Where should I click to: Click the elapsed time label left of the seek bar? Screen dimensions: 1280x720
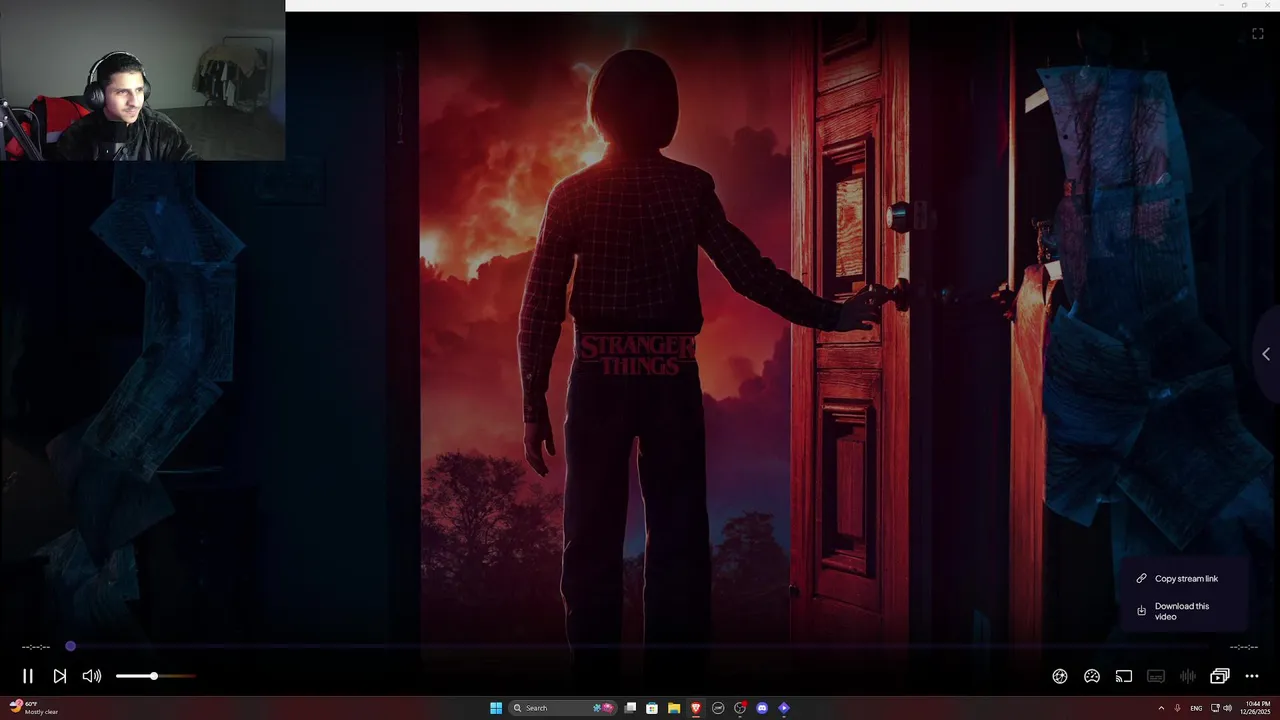coord(36,647)
